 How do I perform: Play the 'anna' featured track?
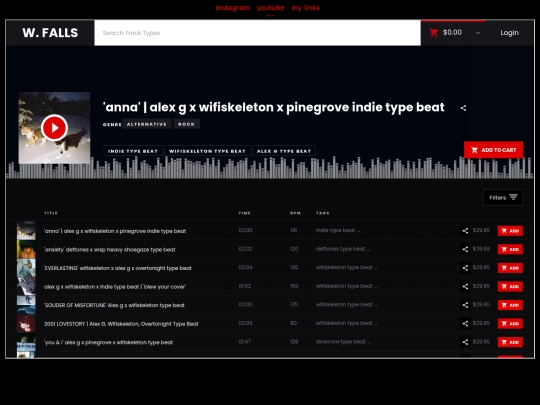click(x=54, y=128)
